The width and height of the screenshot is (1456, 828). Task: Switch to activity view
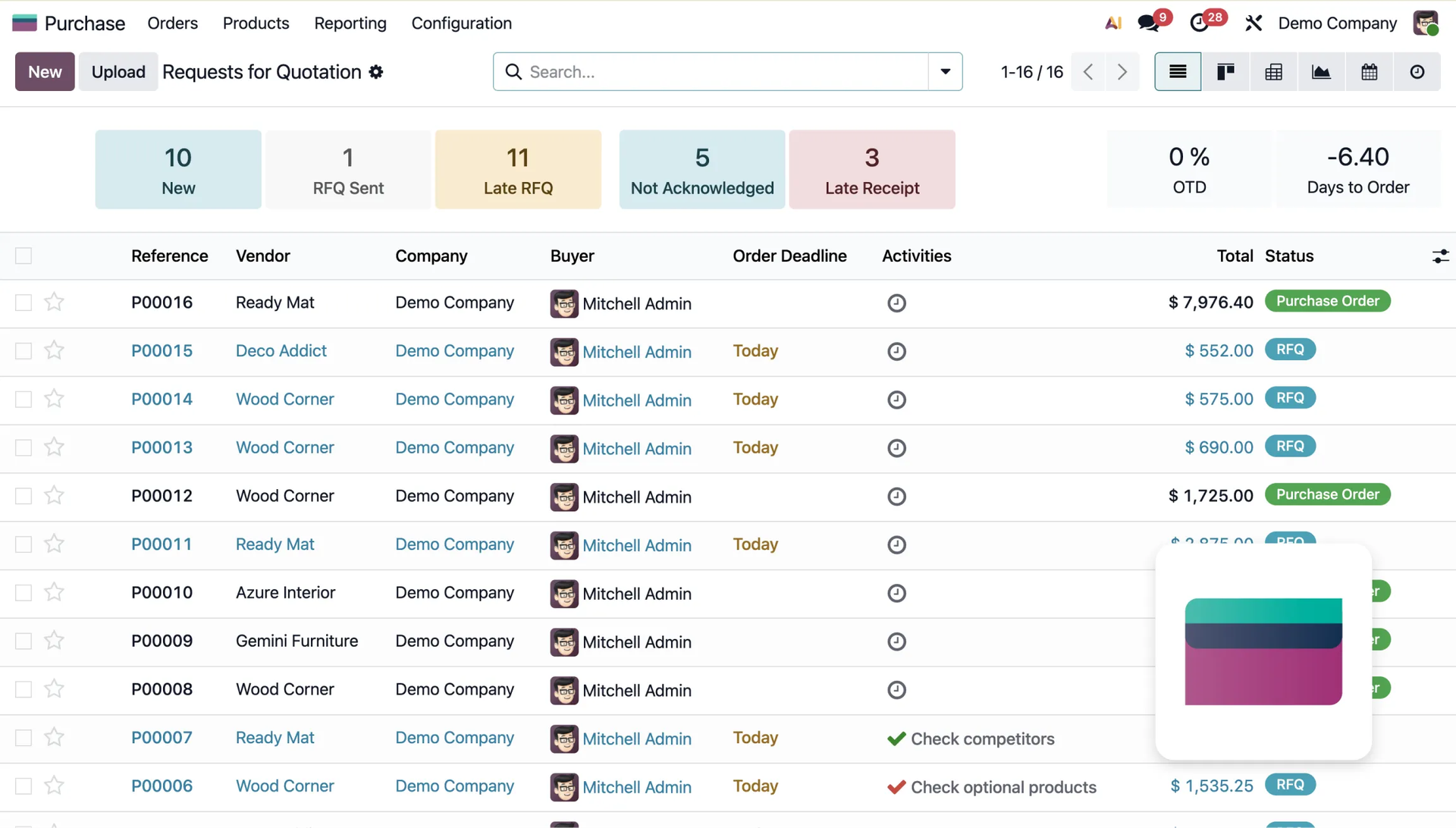click(x=1417, y=72)
